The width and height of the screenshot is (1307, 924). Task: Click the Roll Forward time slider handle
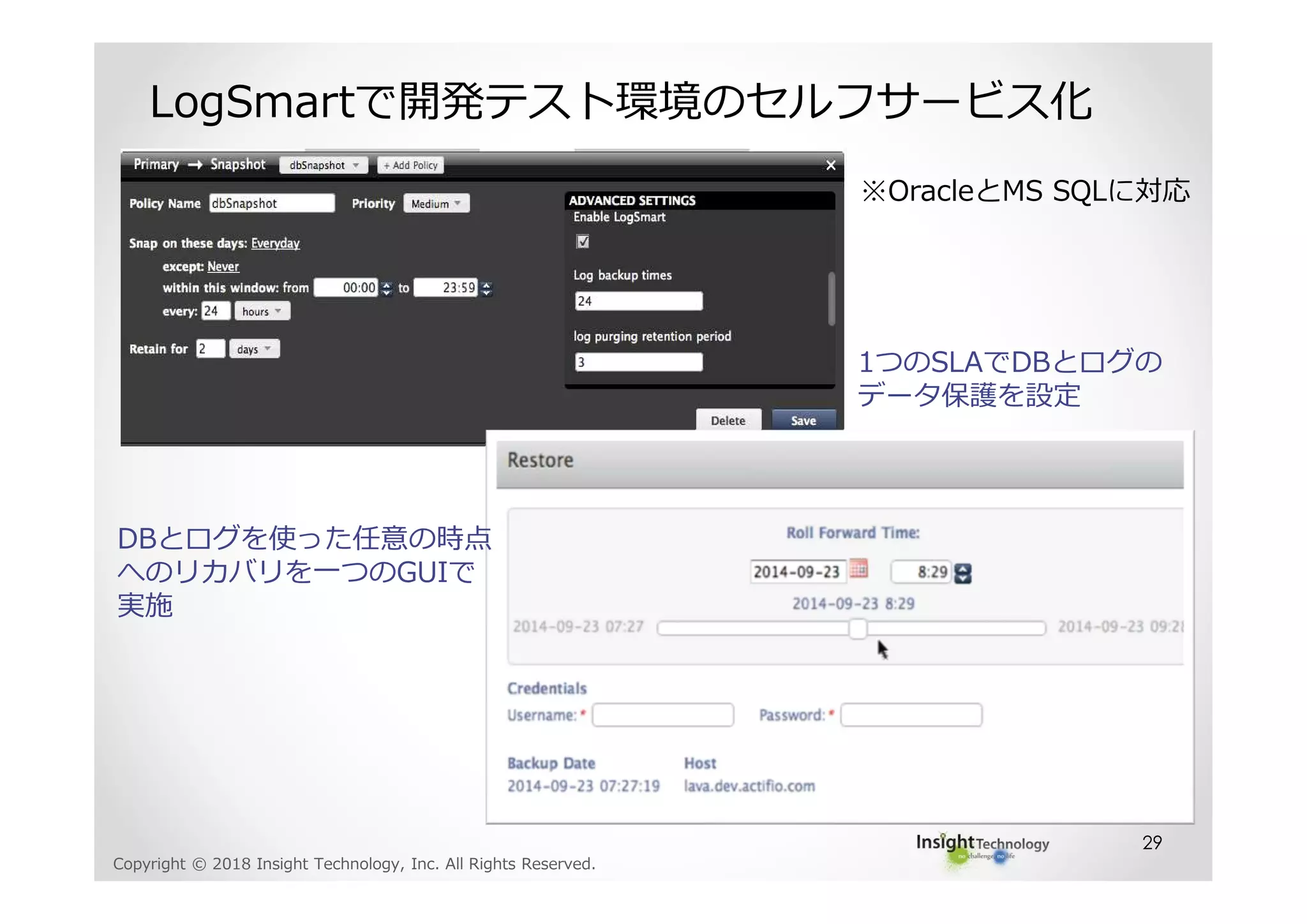[858, 629]
